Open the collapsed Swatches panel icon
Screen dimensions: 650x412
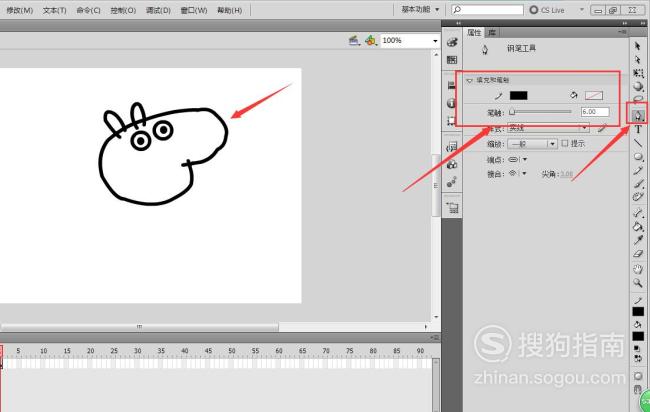coord(452,60)
